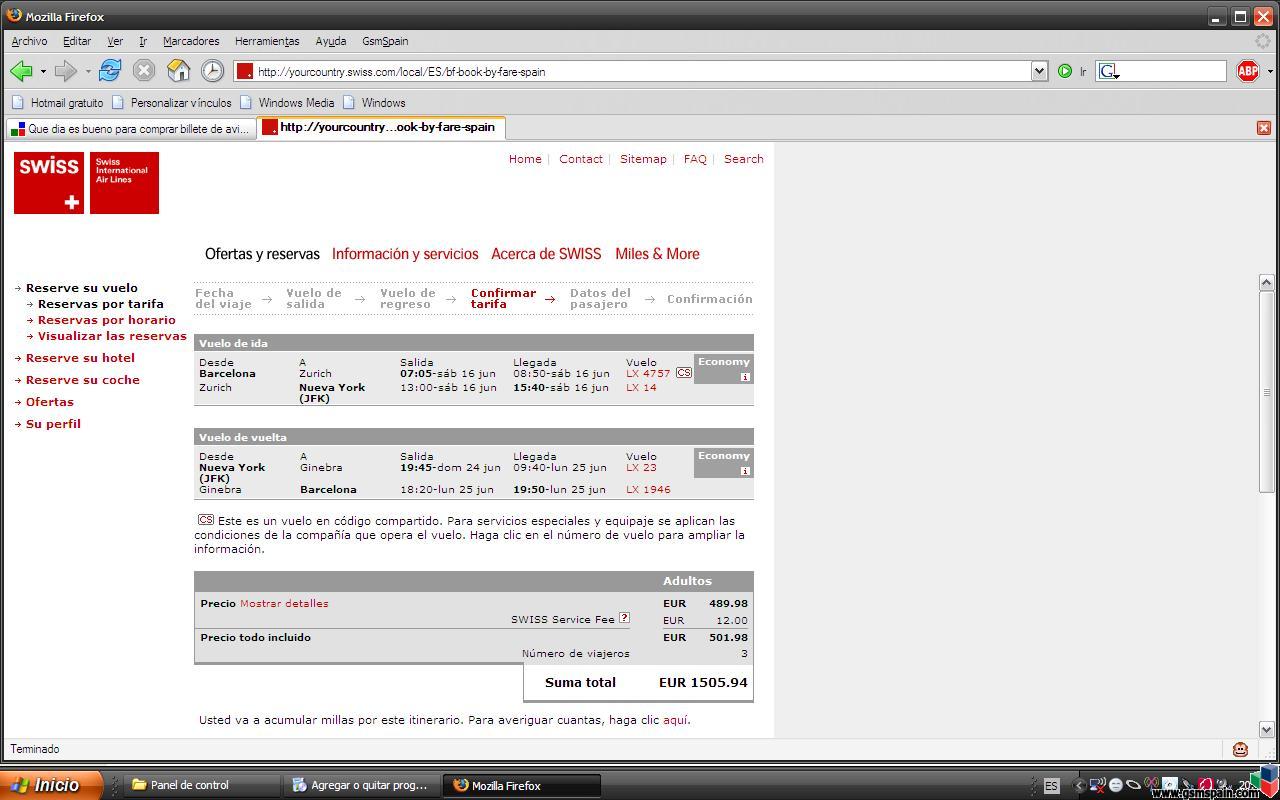Click Reservas por horario in the sidebar

point(106,320)
